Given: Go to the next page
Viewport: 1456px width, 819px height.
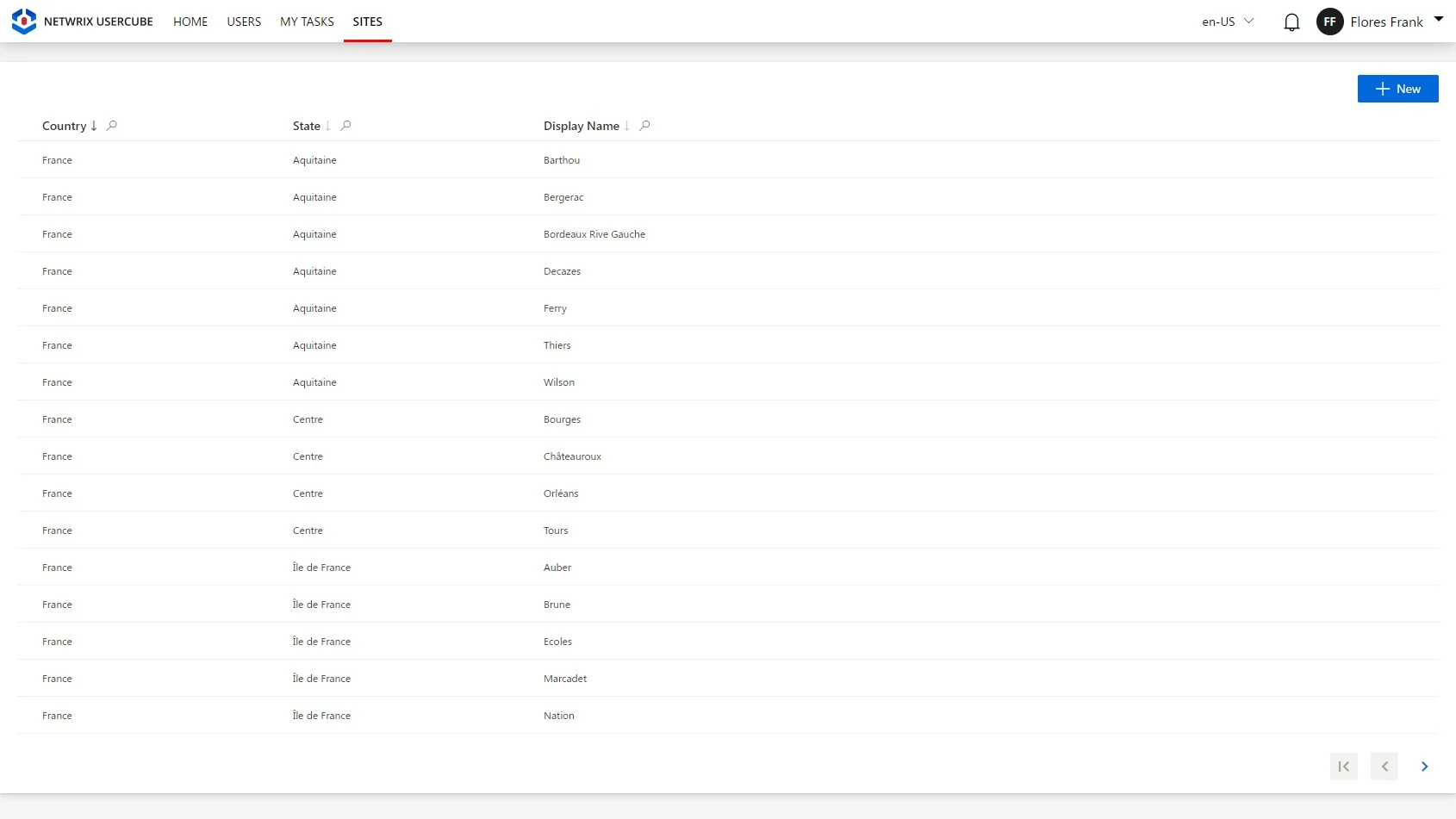Looking at the screenshot, I should [x=1425, y=766].
